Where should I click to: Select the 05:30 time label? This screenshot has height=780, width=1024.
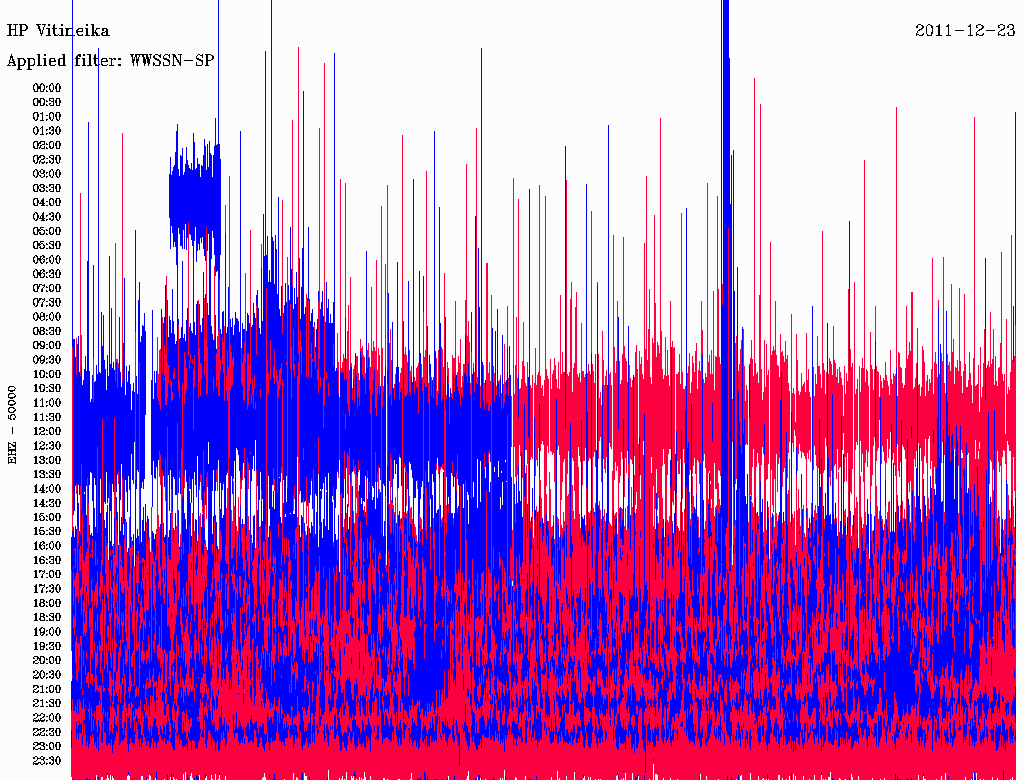tap(47, 245)
